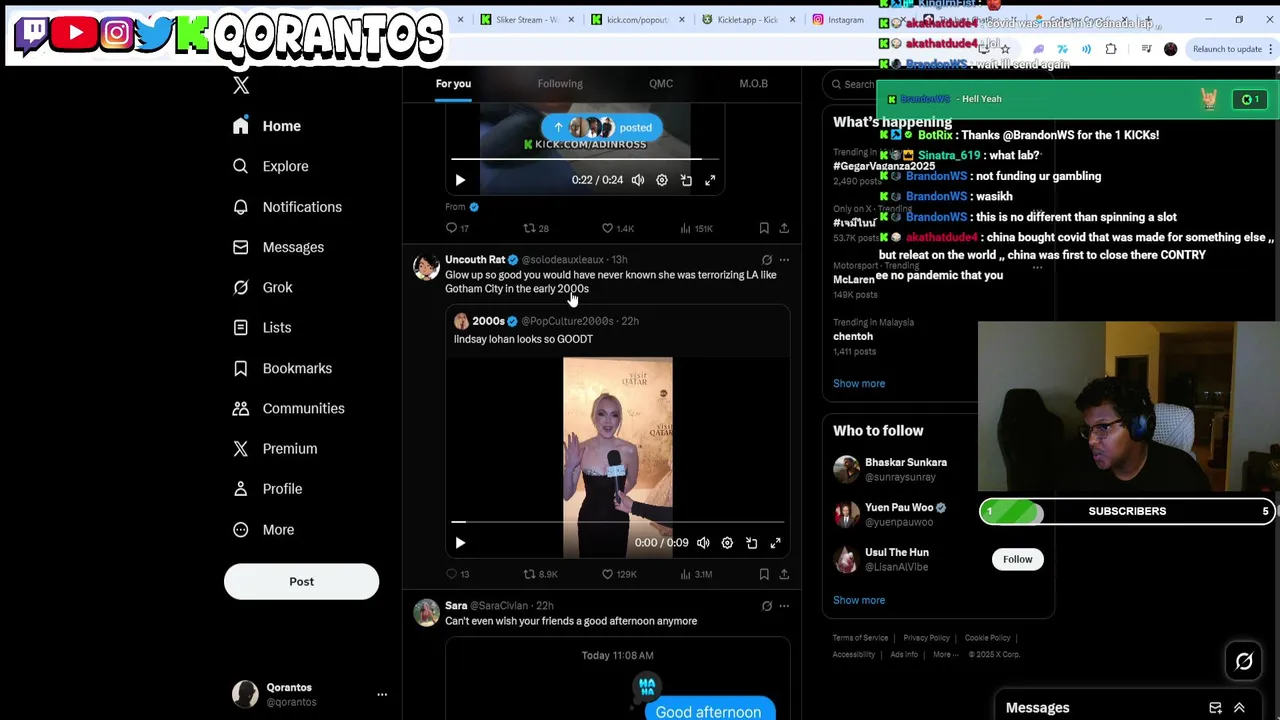Share the Uncouth Rat post
Screen dimensions: 1280x720
click(x=784, y=574)
